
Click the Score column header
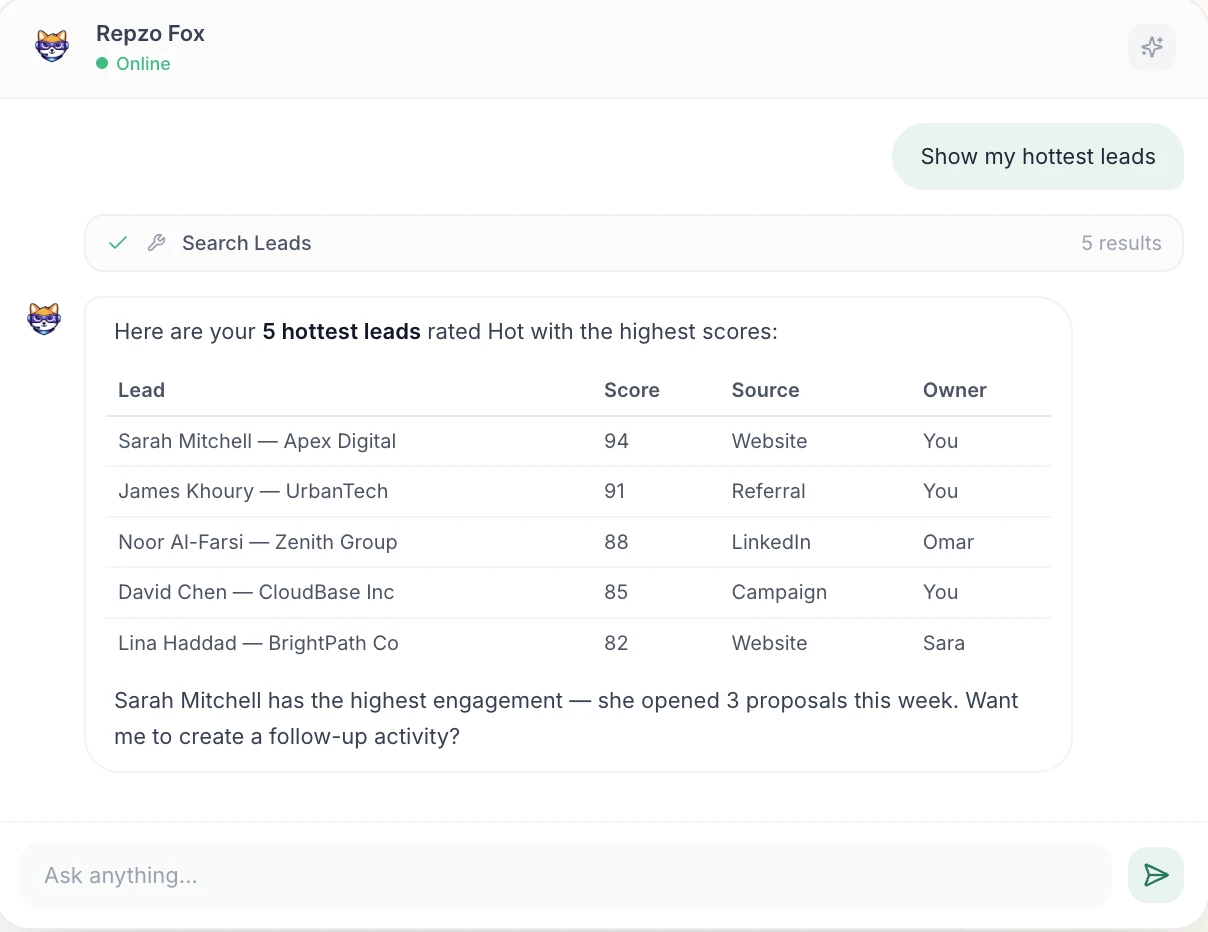pos(632,390)
